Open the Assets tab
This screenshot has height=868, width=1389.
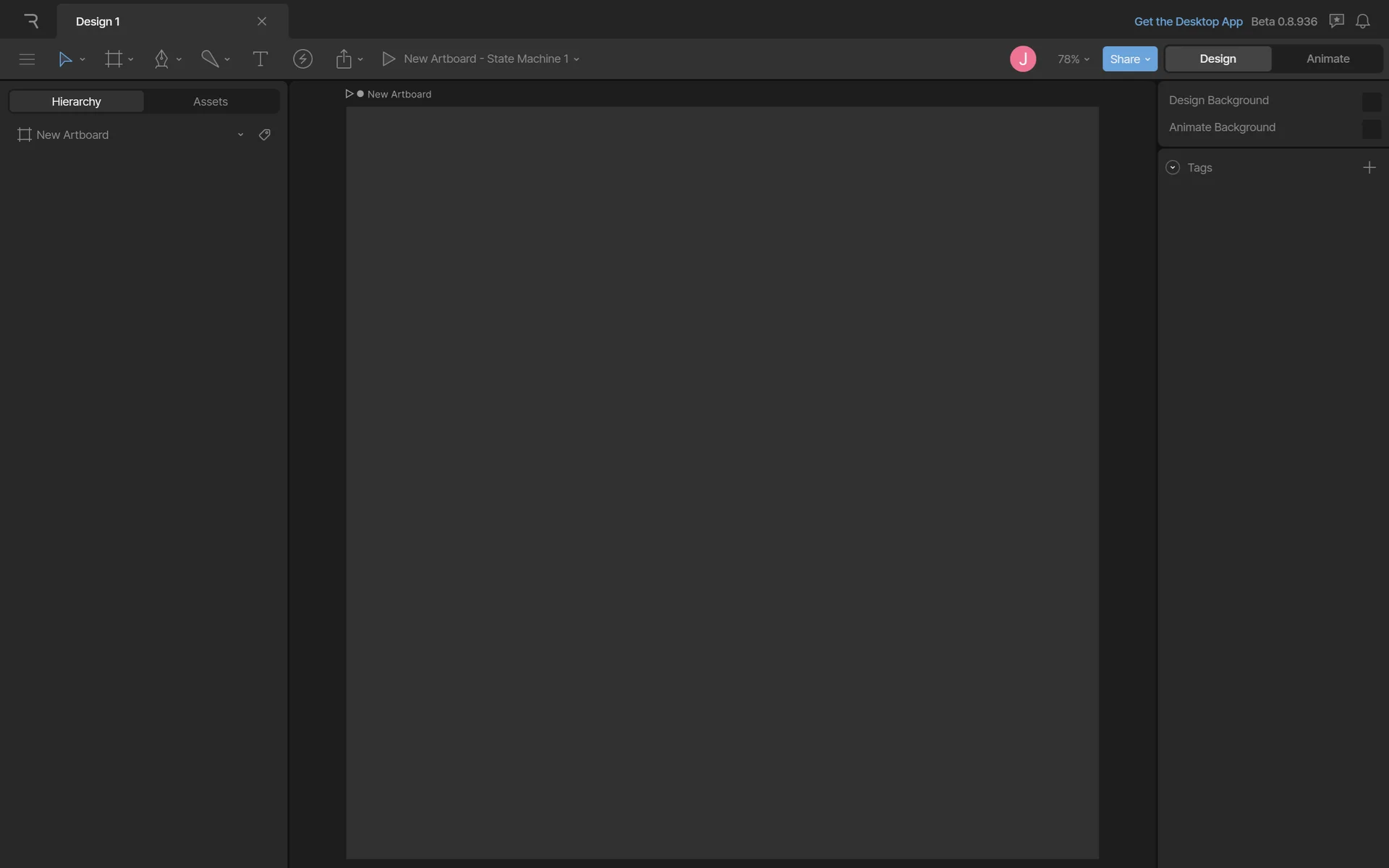pos(211,102)
